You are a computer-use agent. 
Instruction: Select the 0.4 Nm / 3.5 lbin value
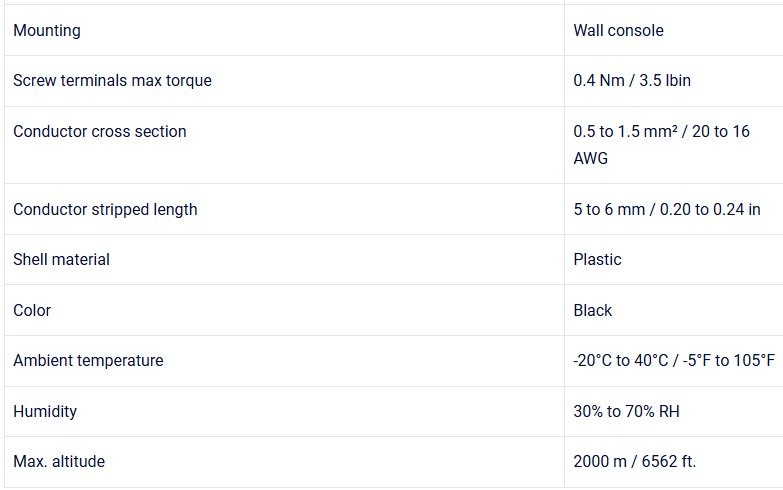click(x=631, y=80)
